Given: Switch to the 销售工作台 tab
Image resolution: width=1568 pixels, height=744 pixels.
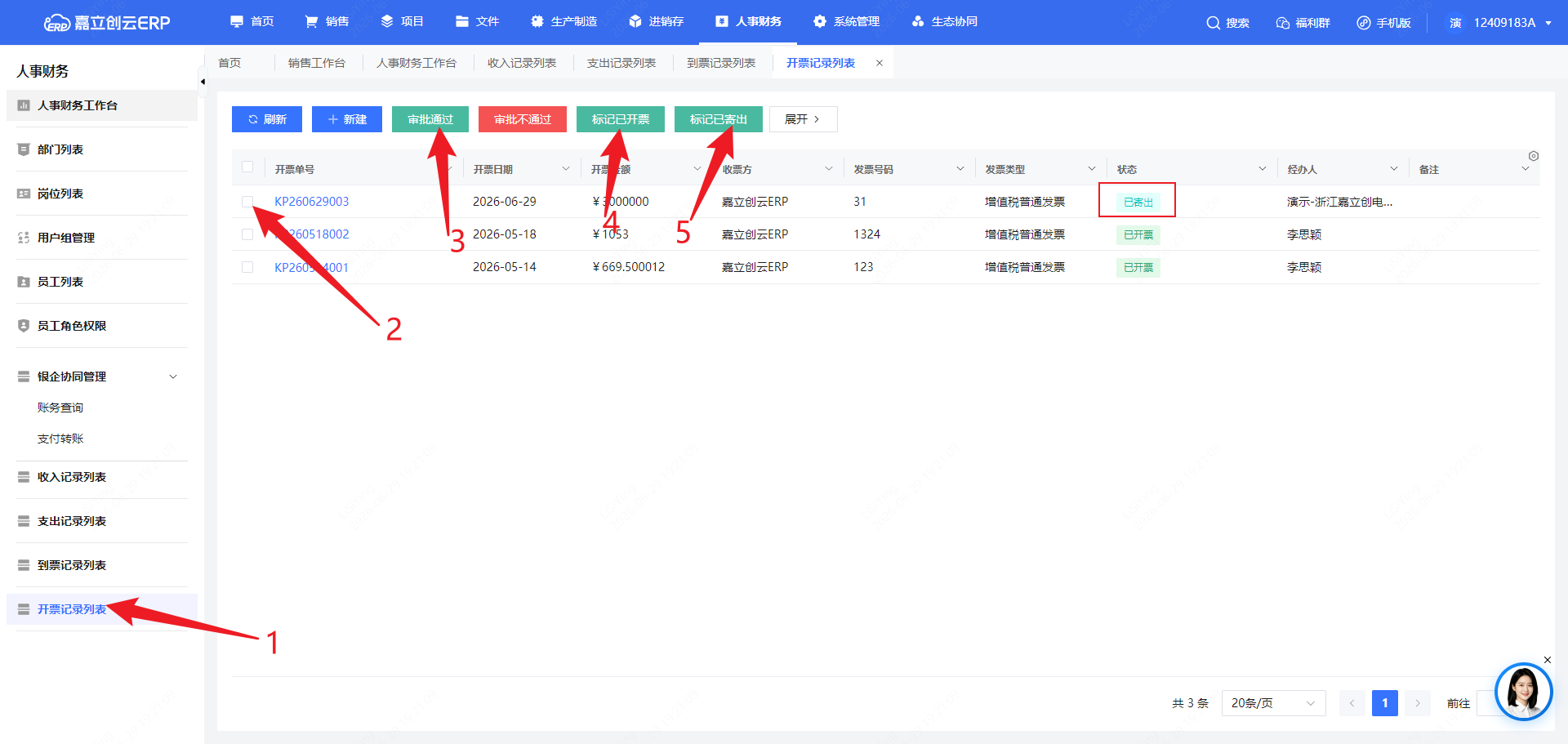Looking at the screenshot, I should [x=316, y=63].
